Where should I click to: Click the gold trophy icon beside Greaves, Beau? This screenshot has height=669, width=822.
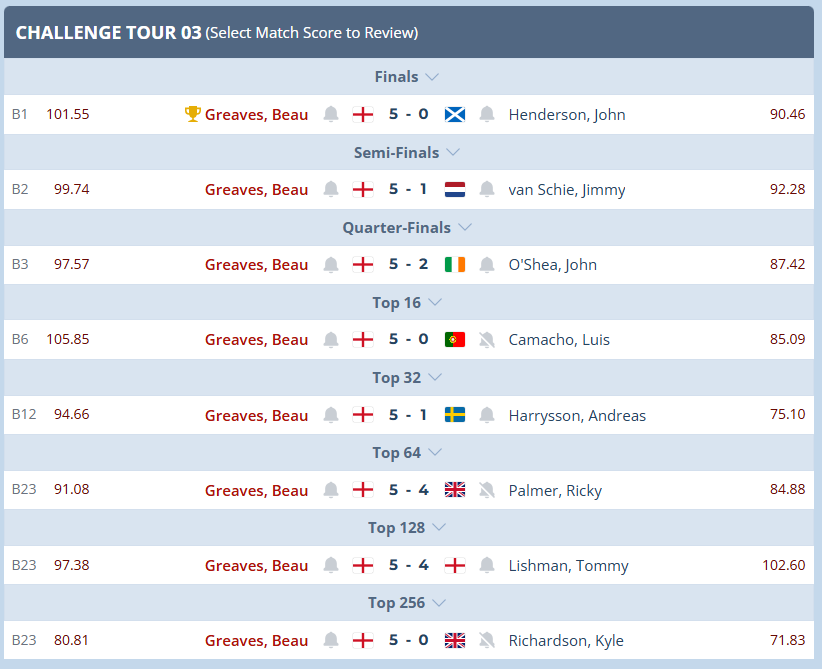click(192, 114)
